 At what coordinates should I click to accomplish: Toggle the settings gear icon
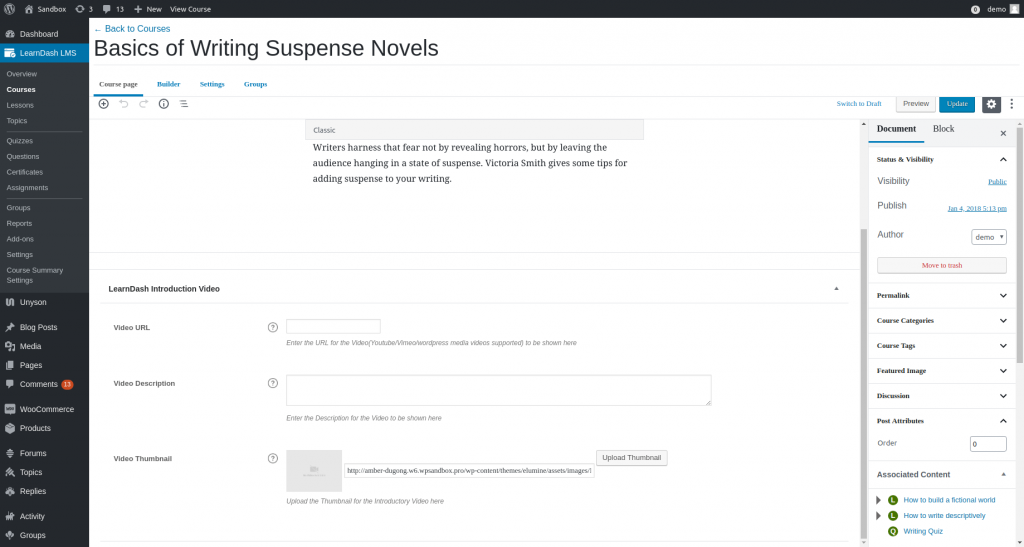[x=991, y=104]
